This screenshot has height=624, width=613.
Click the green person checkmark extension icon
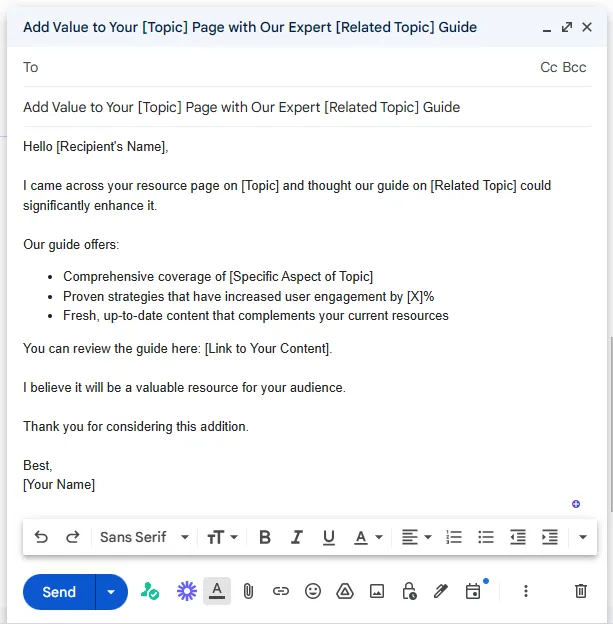(150, 591)
